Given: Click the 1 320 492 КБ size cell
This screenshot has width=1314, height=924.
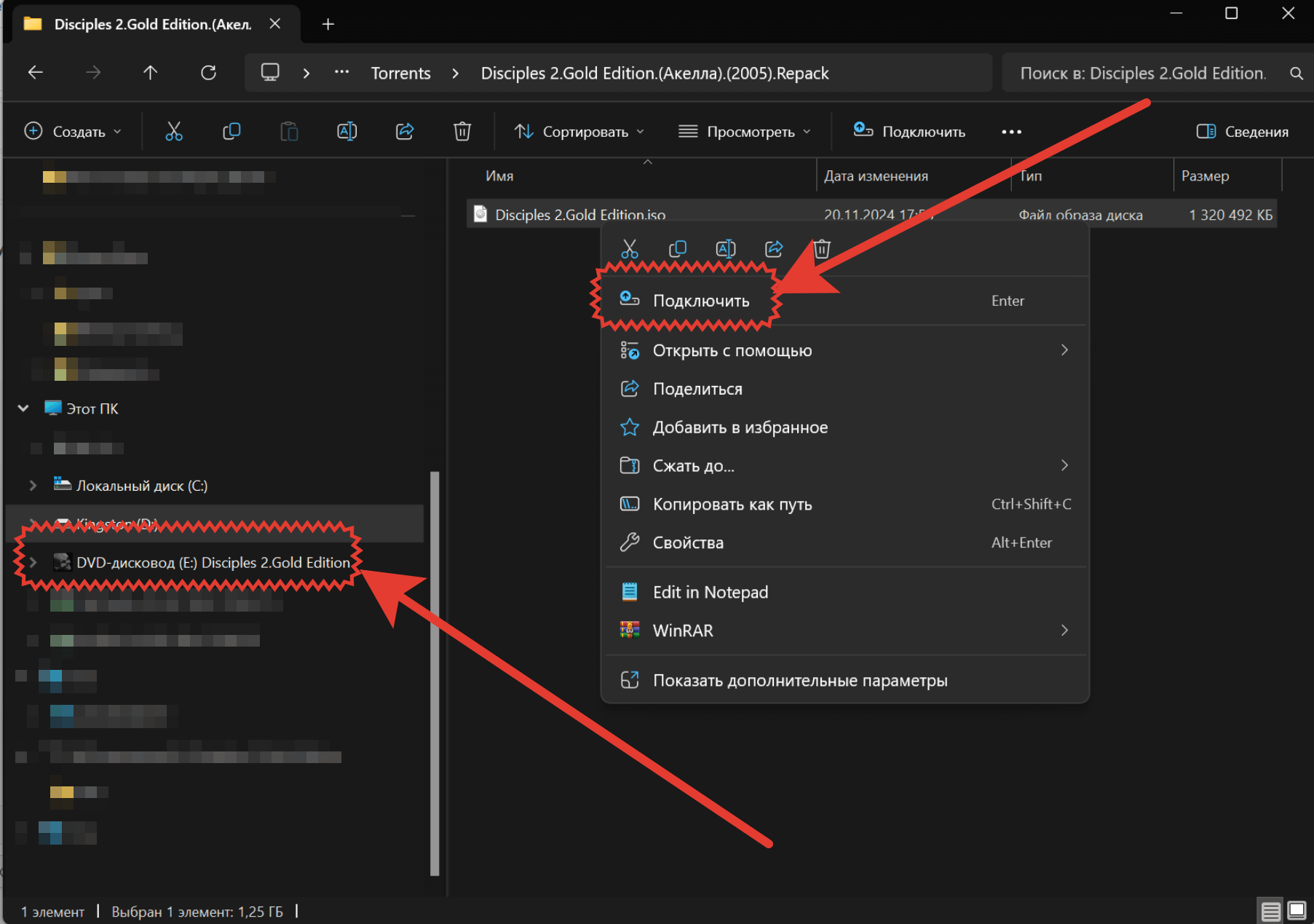Looking at the screenshot, I should tap(1230, 215).
